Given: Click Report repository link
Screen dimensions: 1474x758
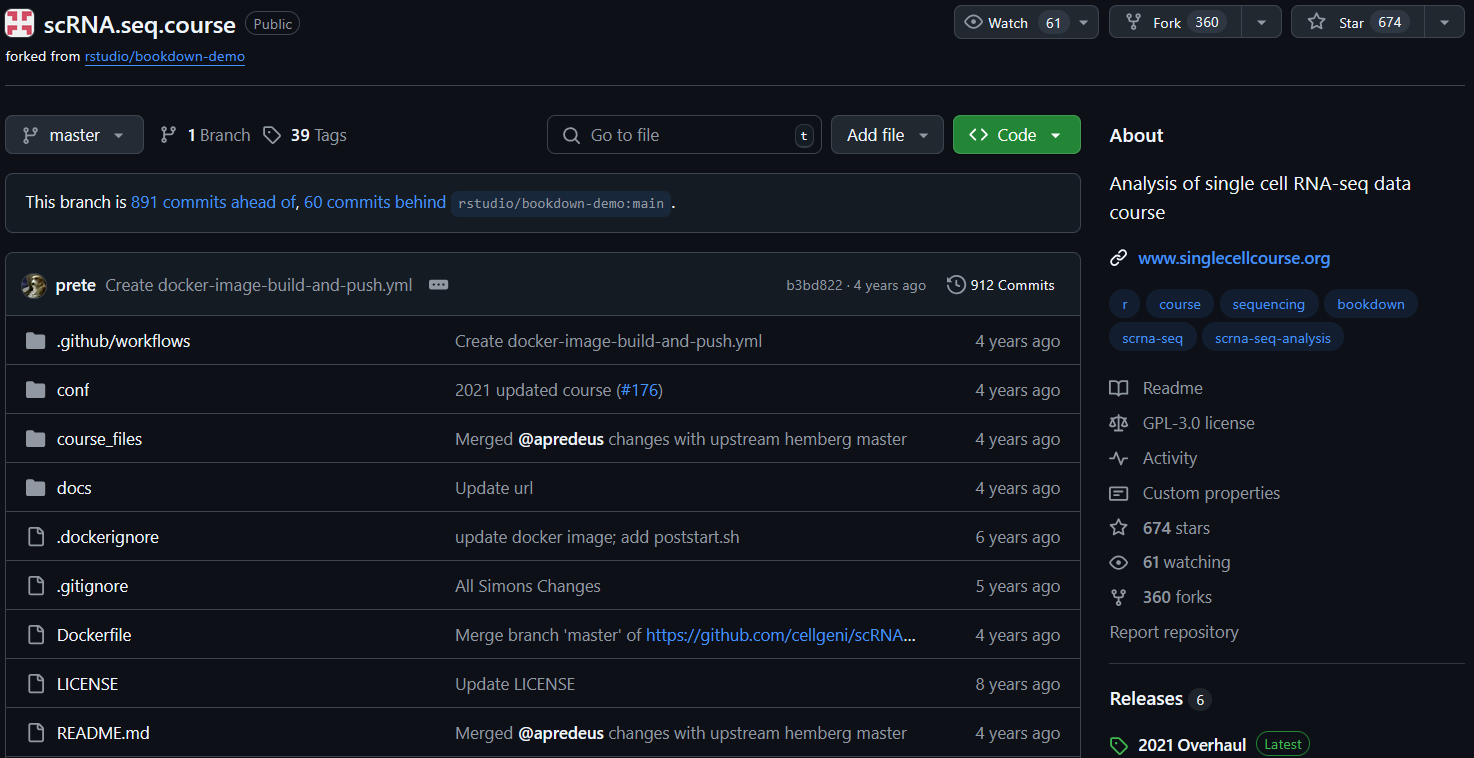Looking at the screenshot, I should coord(1174,632).
